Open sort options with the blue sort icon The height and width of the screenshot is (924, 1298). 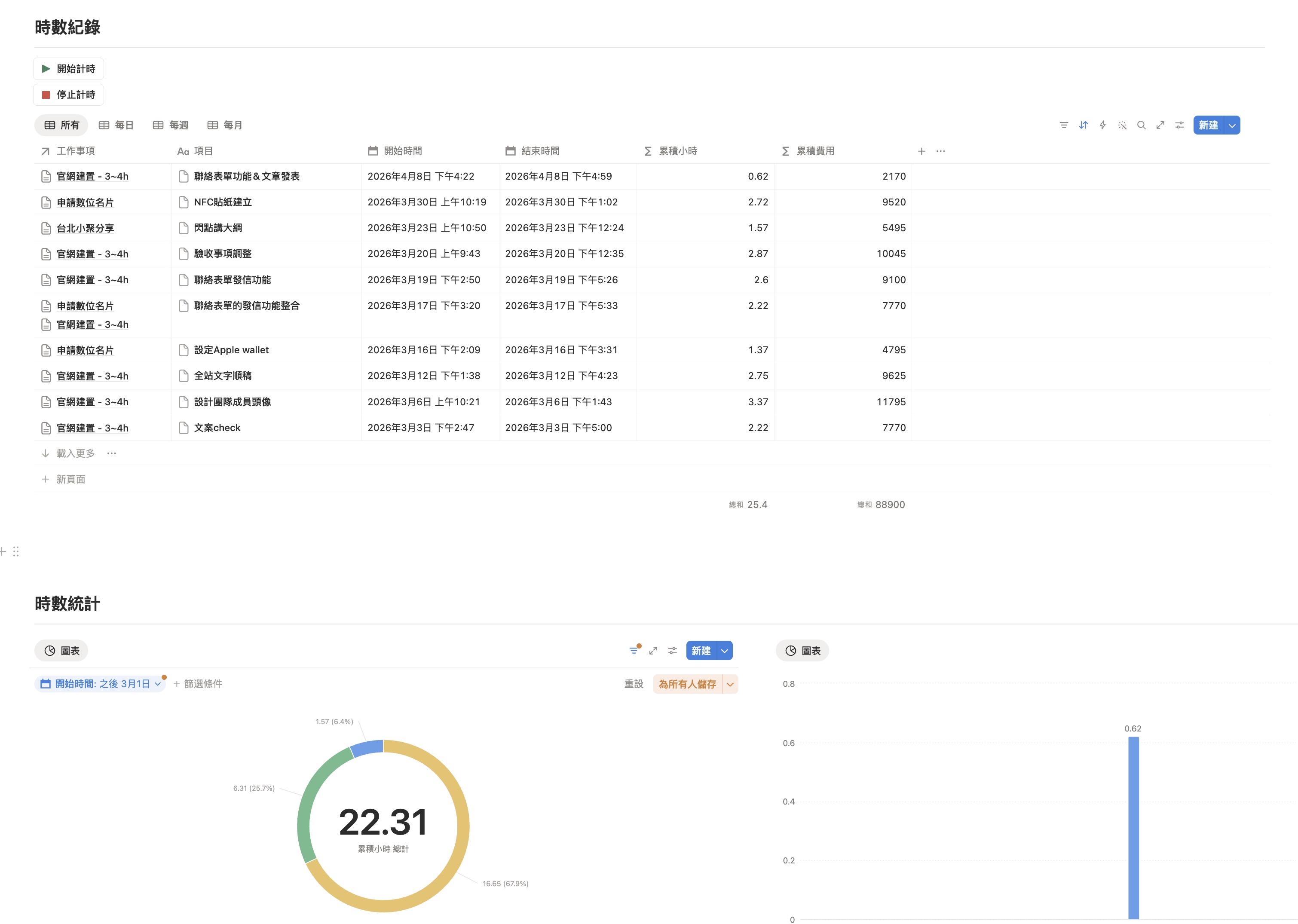pos(1084,125)
